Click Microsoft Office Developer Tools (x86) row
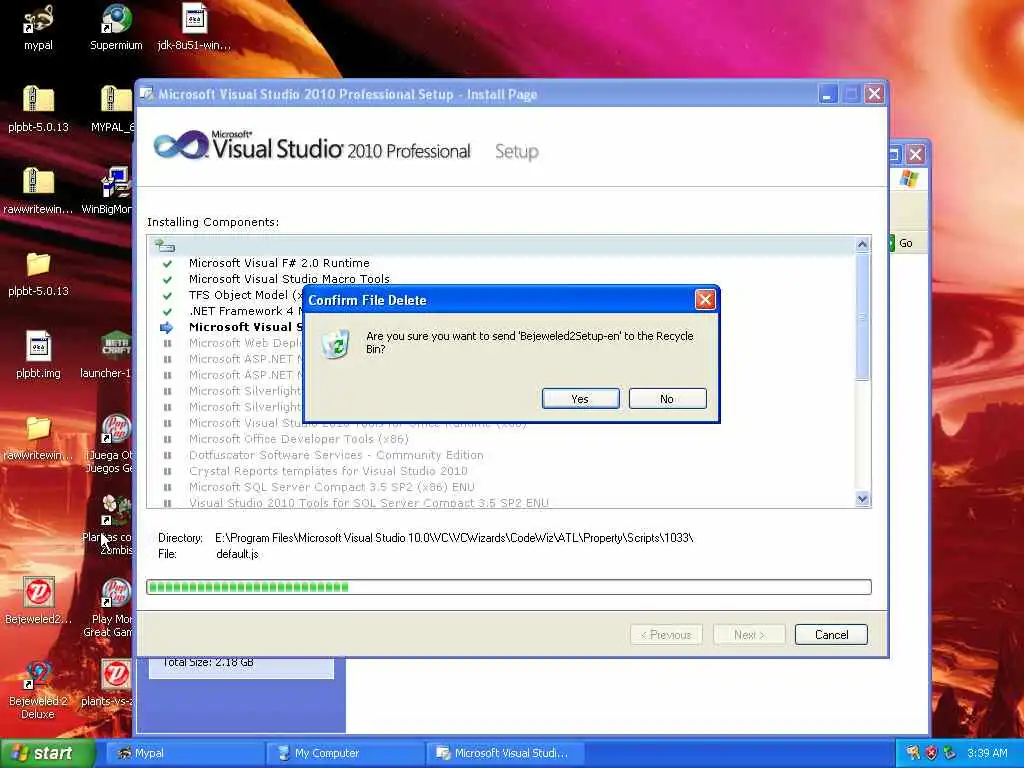 pos(298,439)
